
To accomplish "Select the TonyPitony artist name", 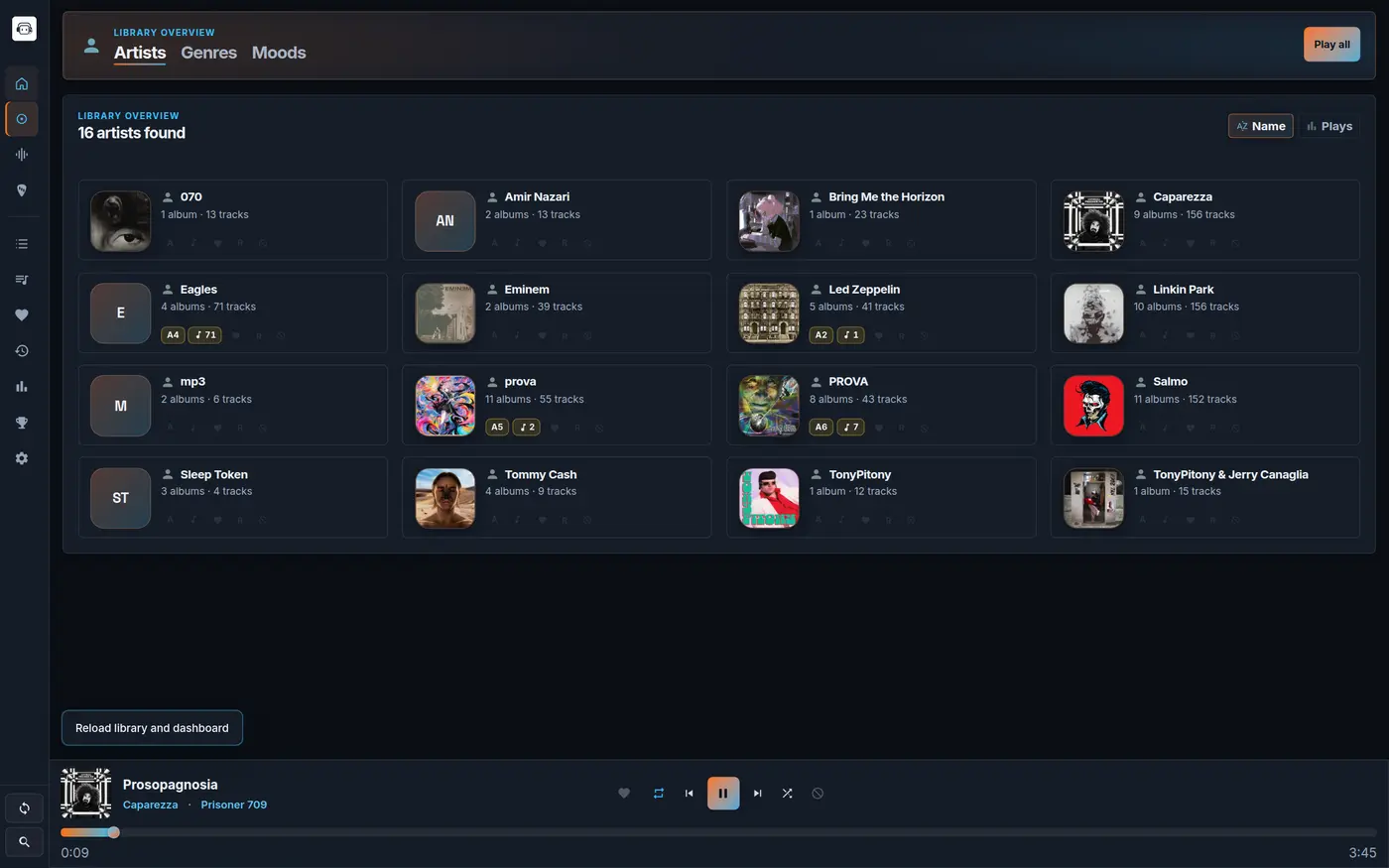I will (860, 474).
